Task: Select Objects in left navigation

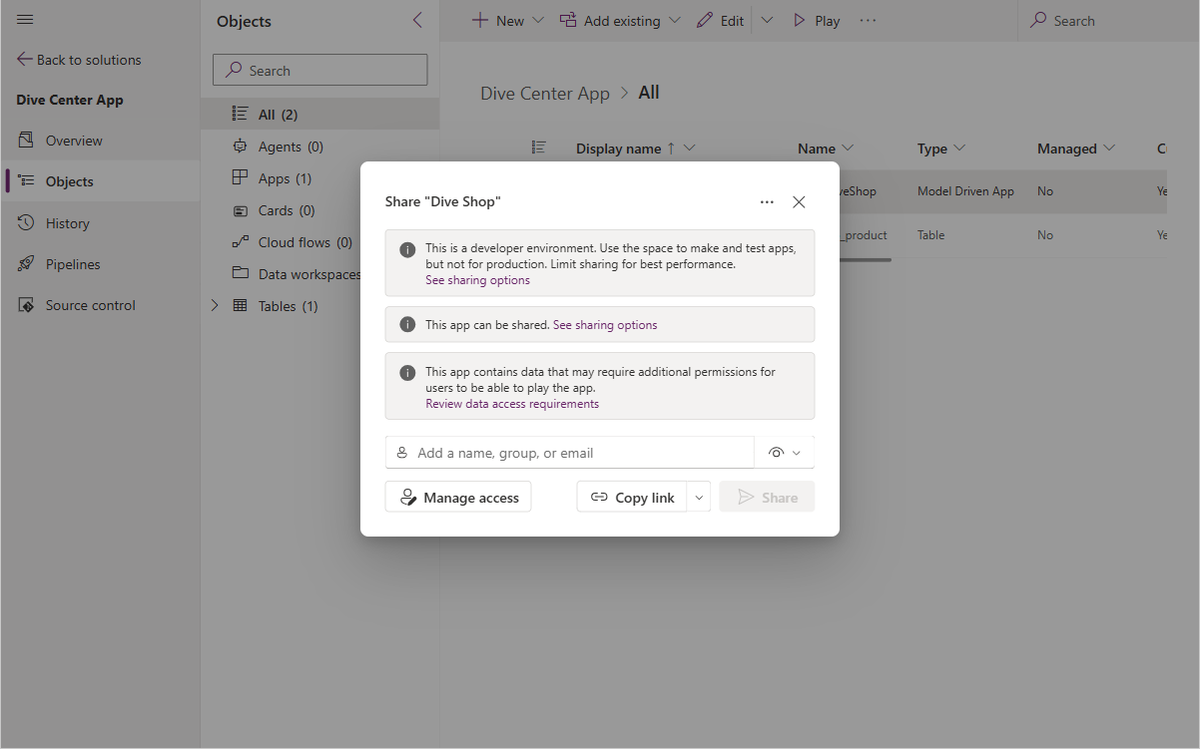Action: pos(100,181)
